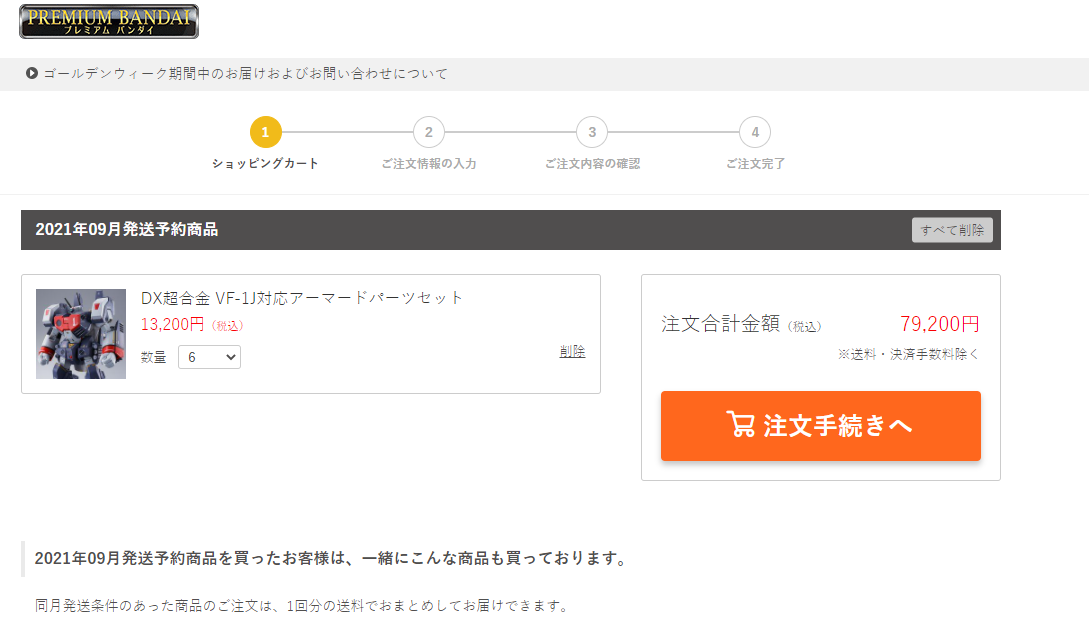Click the 注文合計金額 label
Viewport: 1089px width, 626px height.
(720, 324)
